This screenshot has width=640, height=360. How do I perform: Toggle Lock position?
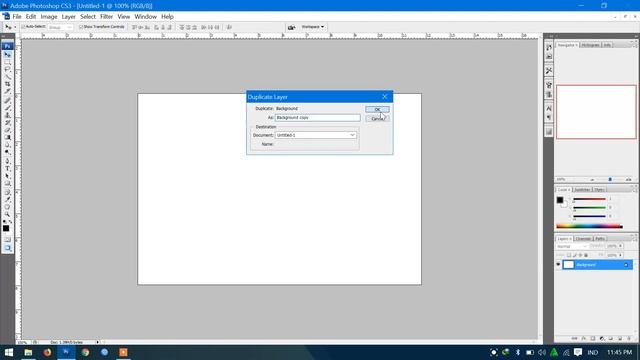coord(580,255)
